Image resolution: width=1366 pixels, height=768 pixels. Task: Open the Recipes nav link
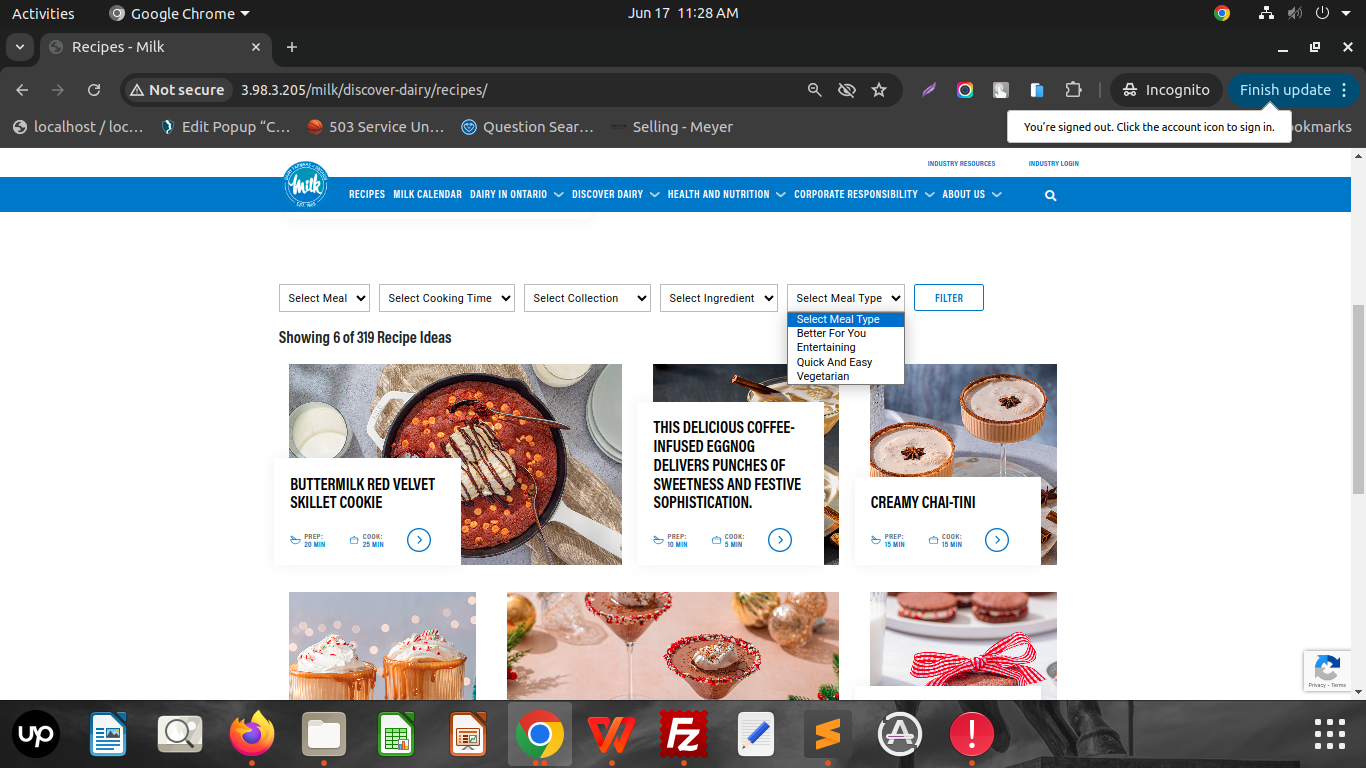pyautogui.click(x=367, y=195)
